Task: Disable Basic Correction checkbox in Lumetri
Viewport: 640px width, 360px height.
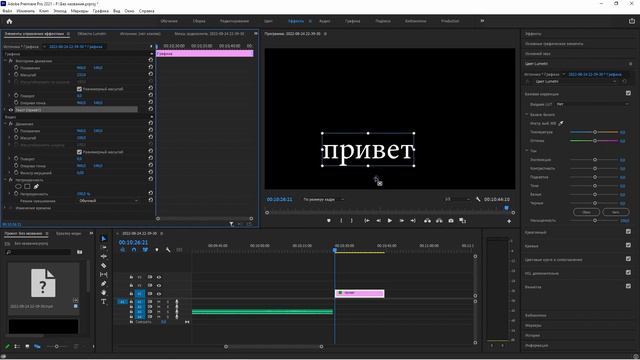Action: click(x=628, y=93)
